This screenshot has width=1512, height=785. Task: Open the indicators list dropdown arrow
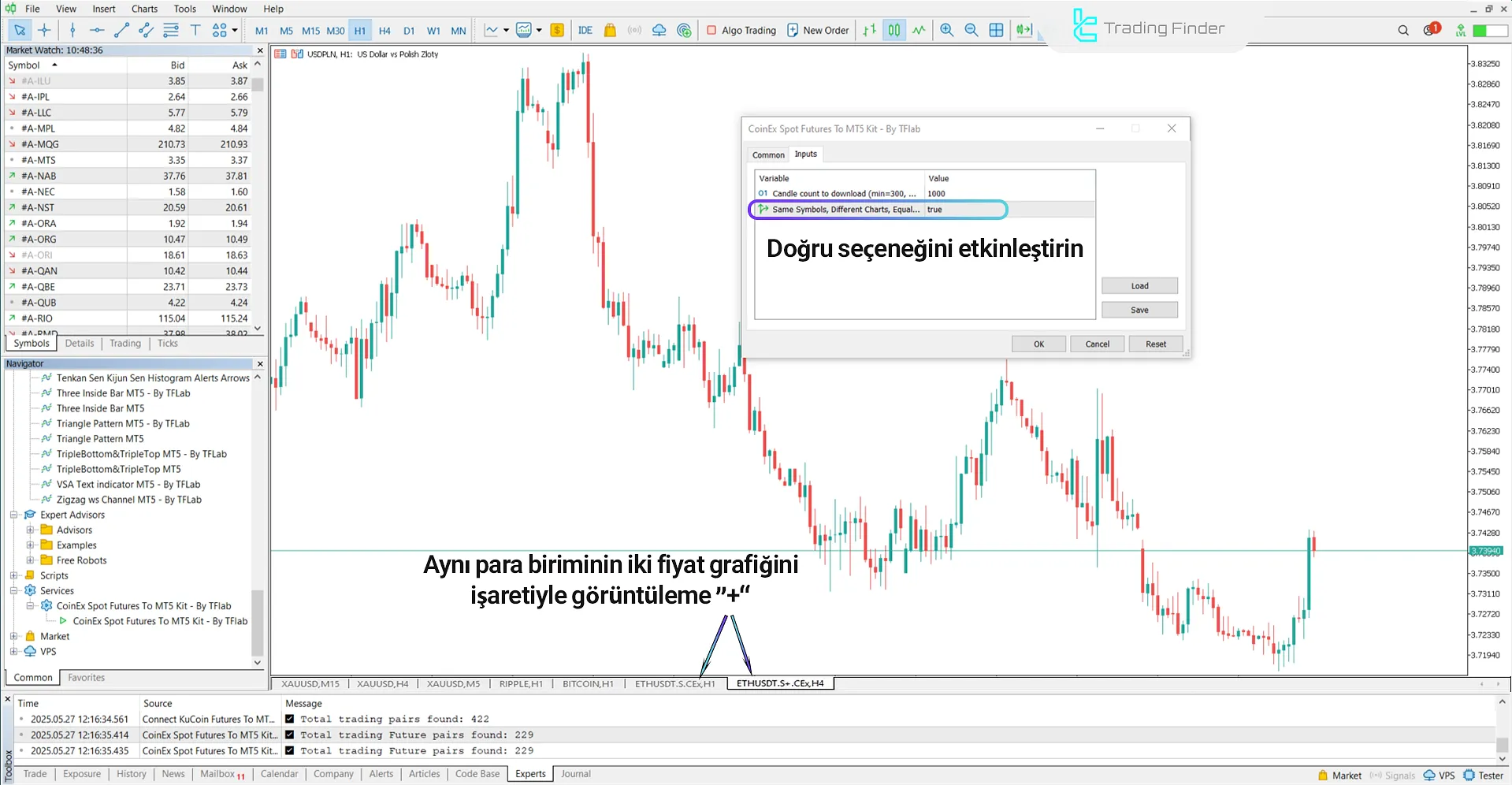[x=506, y=30]
